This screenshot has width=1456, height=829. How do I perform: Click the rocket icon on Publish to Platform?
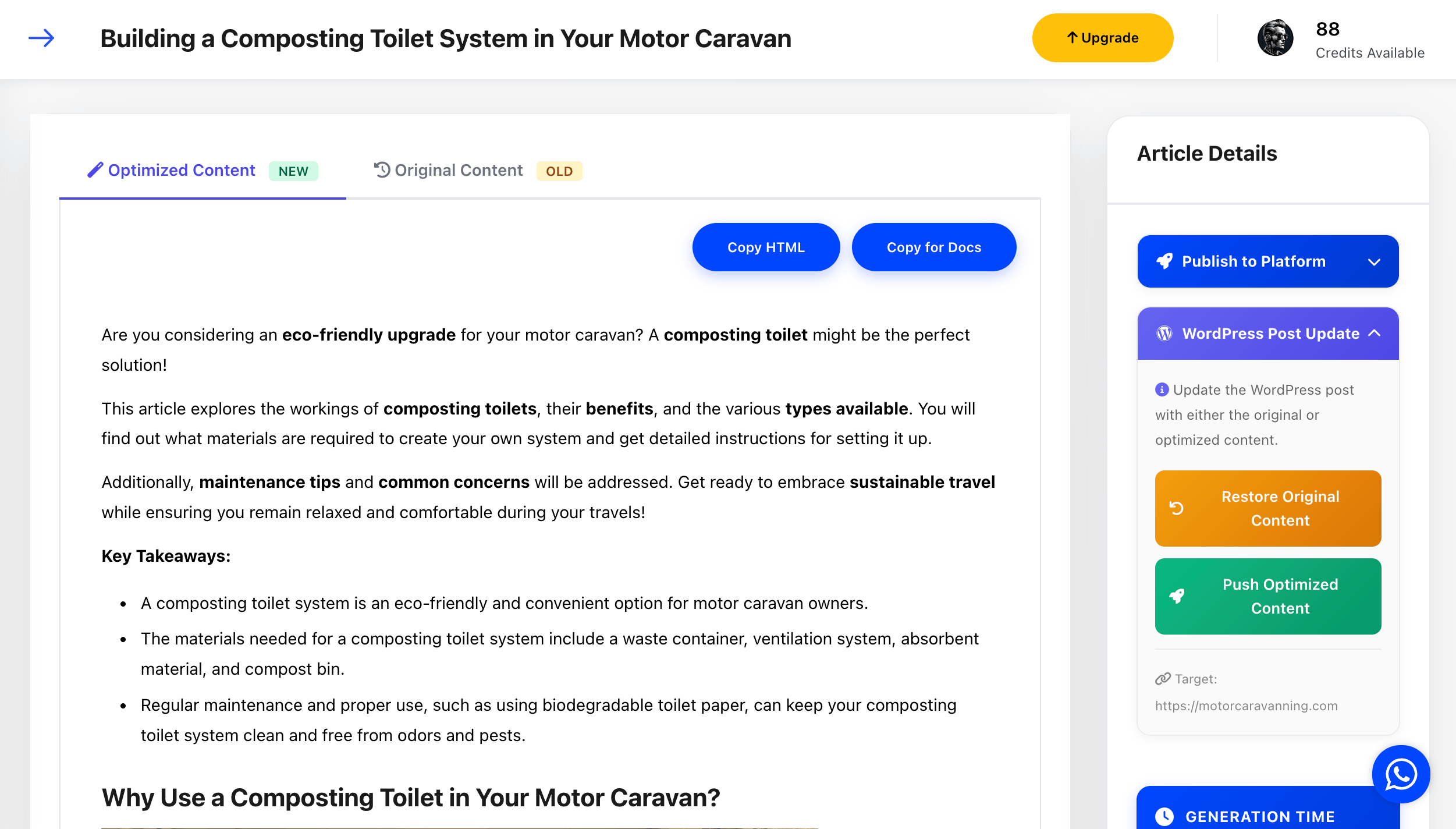1164,261
